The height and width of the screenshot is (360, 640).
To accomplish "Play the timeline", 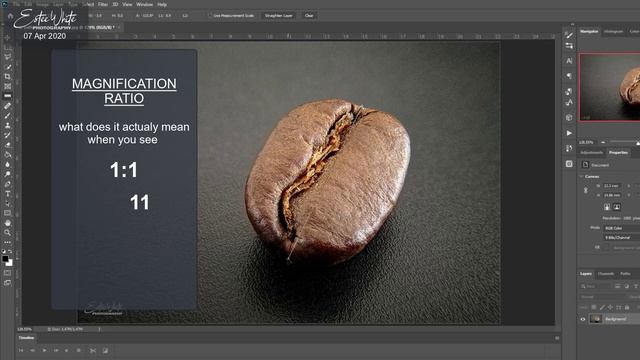I will point(44,350).
